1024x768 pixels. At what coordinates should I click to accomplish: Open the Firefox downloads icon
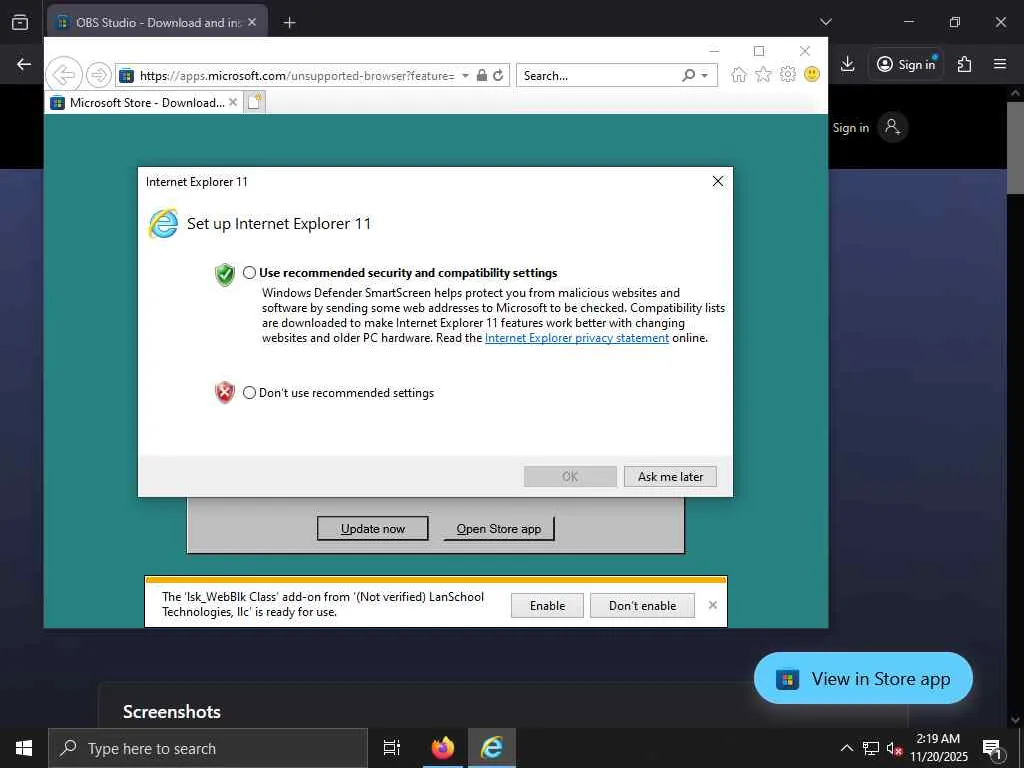click(847, 64)
